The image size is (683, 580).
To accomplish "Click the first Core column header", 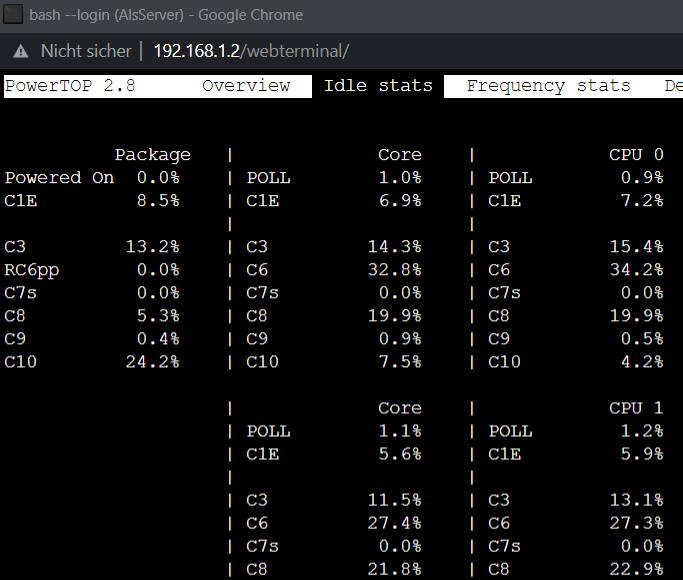I will tap(400, 155).
